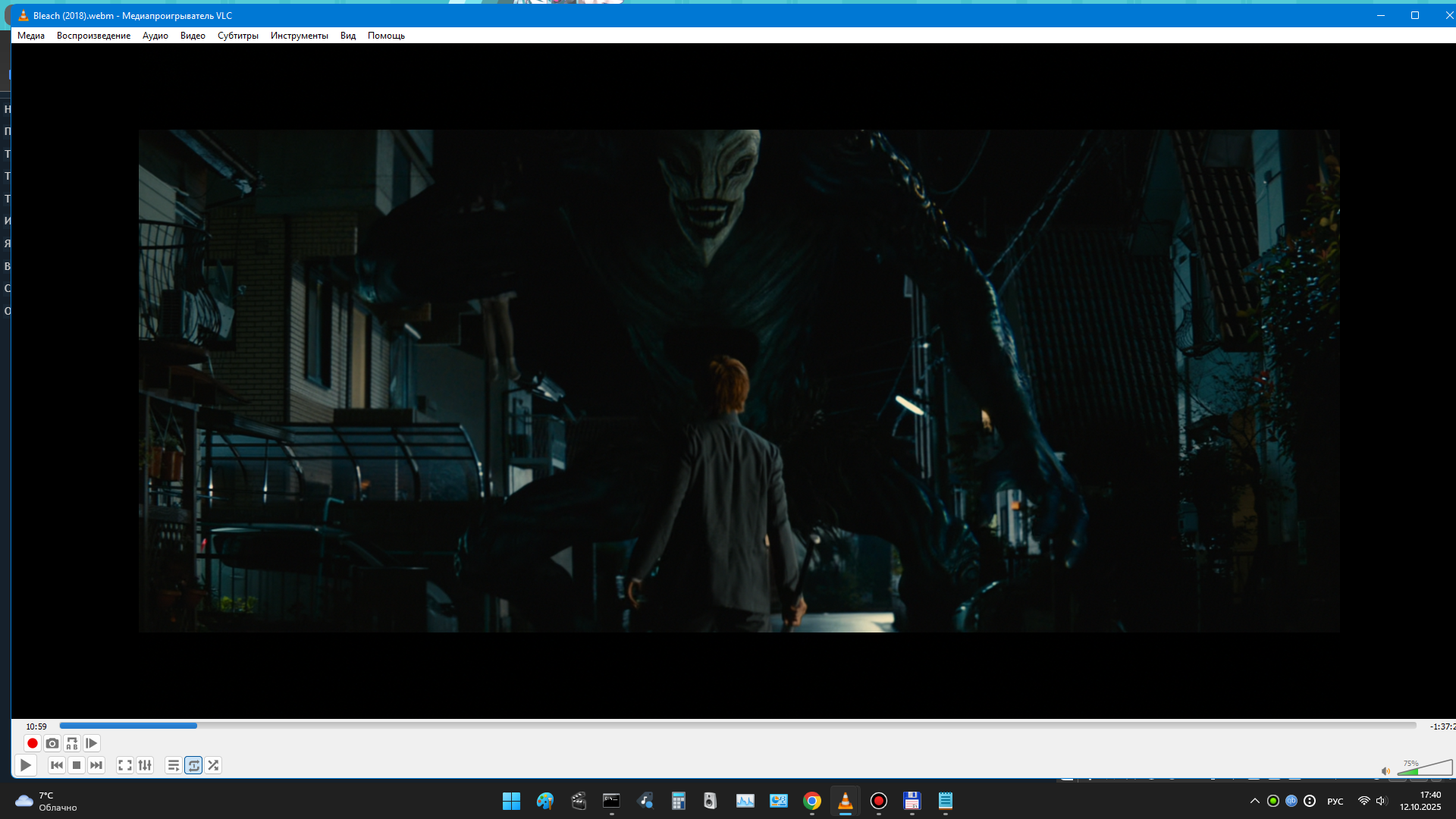
Task: Show hidden system tray icons
Action: pos(1254,801)
